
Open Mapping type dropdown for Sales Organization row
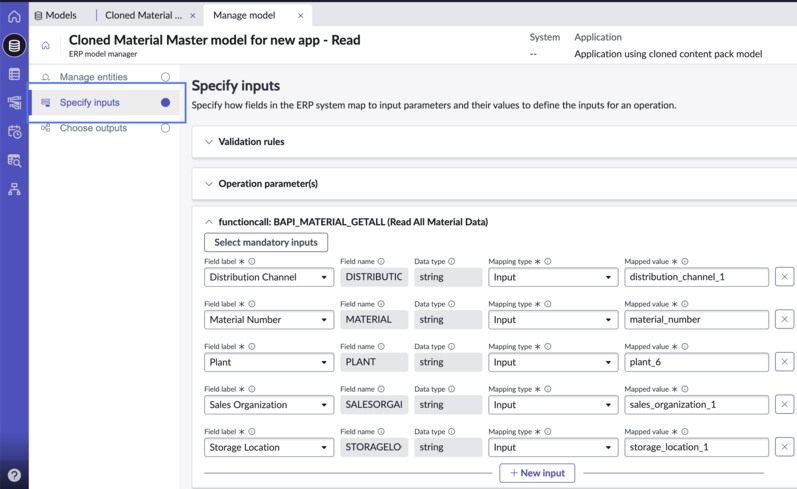pyautogui.click(x=553, y=405)
